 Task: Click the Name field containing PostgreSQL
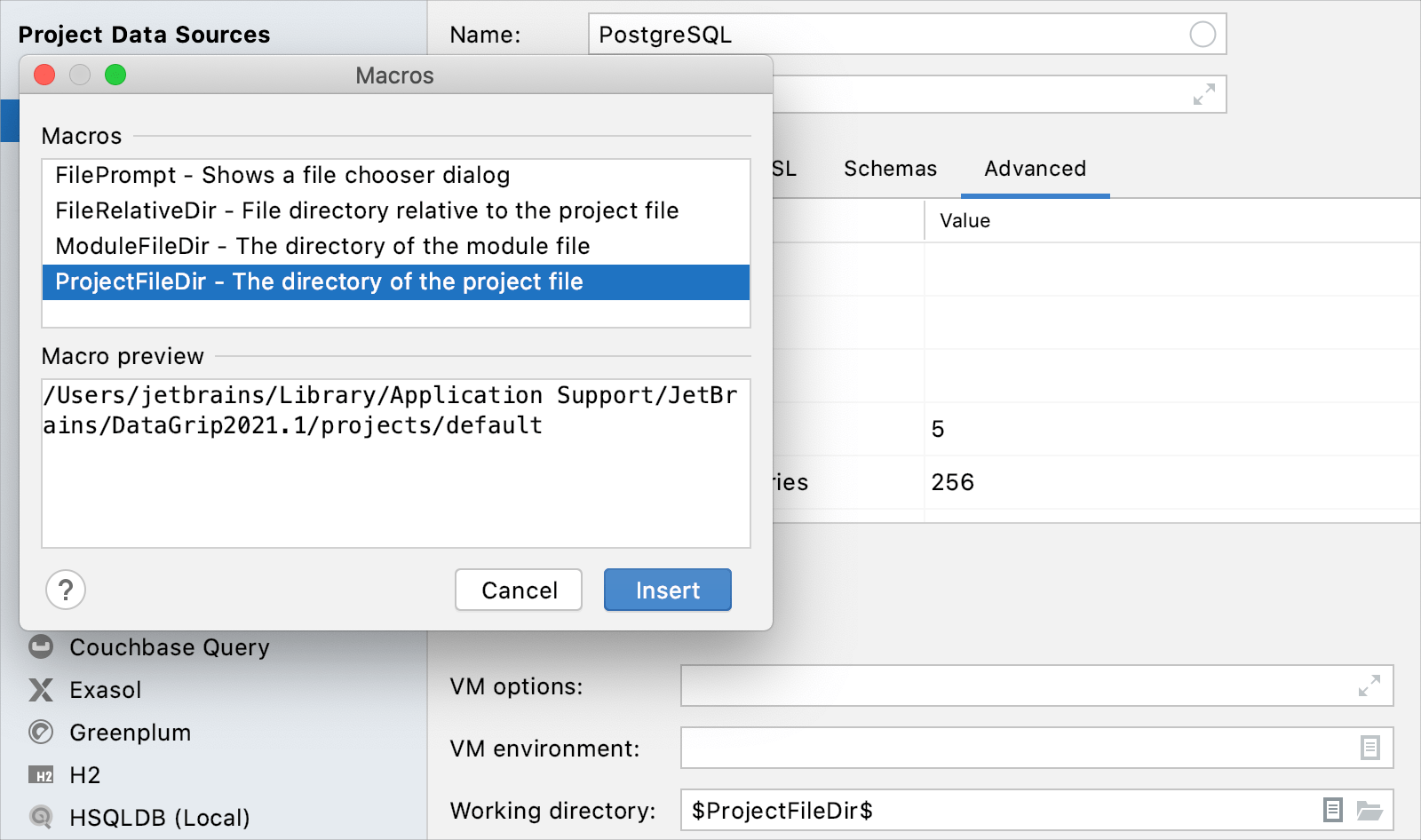[x=906, y=35]
